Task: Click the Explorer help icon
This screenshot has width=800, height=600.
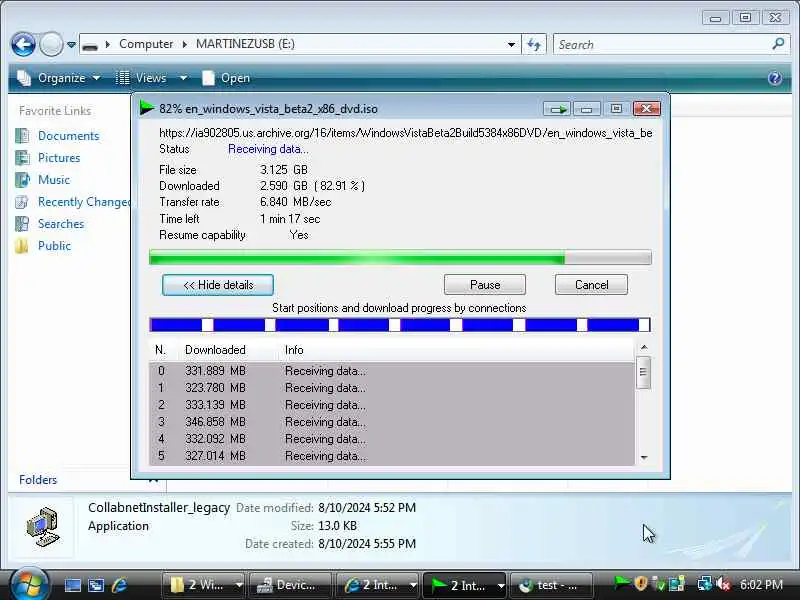Action: [774, 78]
